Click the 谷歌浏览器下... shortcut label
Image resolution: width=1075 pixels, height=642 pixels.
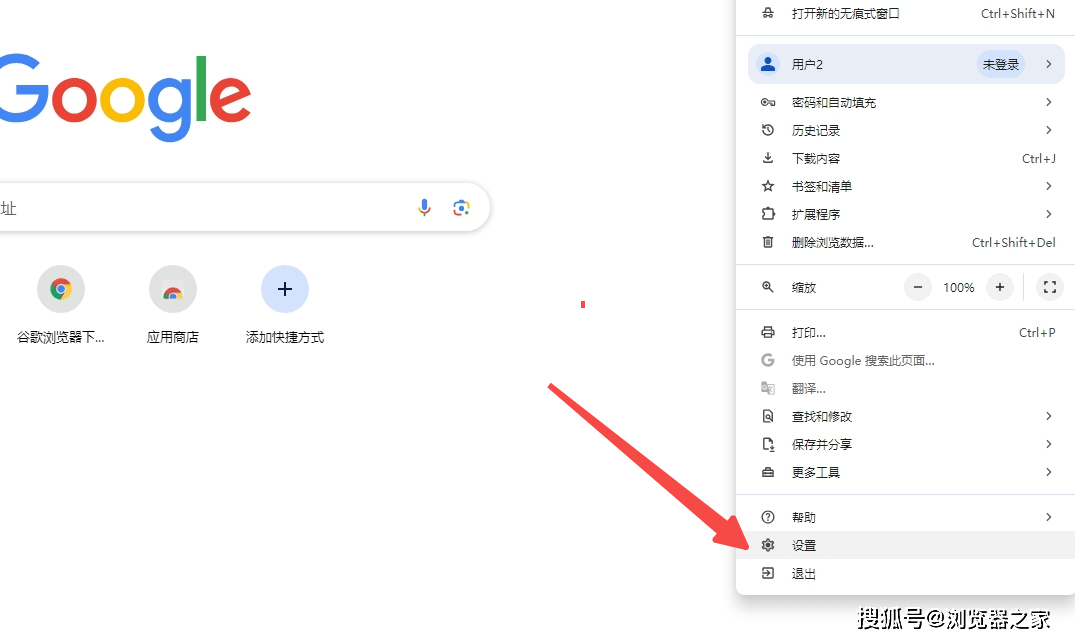tap(61, 337)
